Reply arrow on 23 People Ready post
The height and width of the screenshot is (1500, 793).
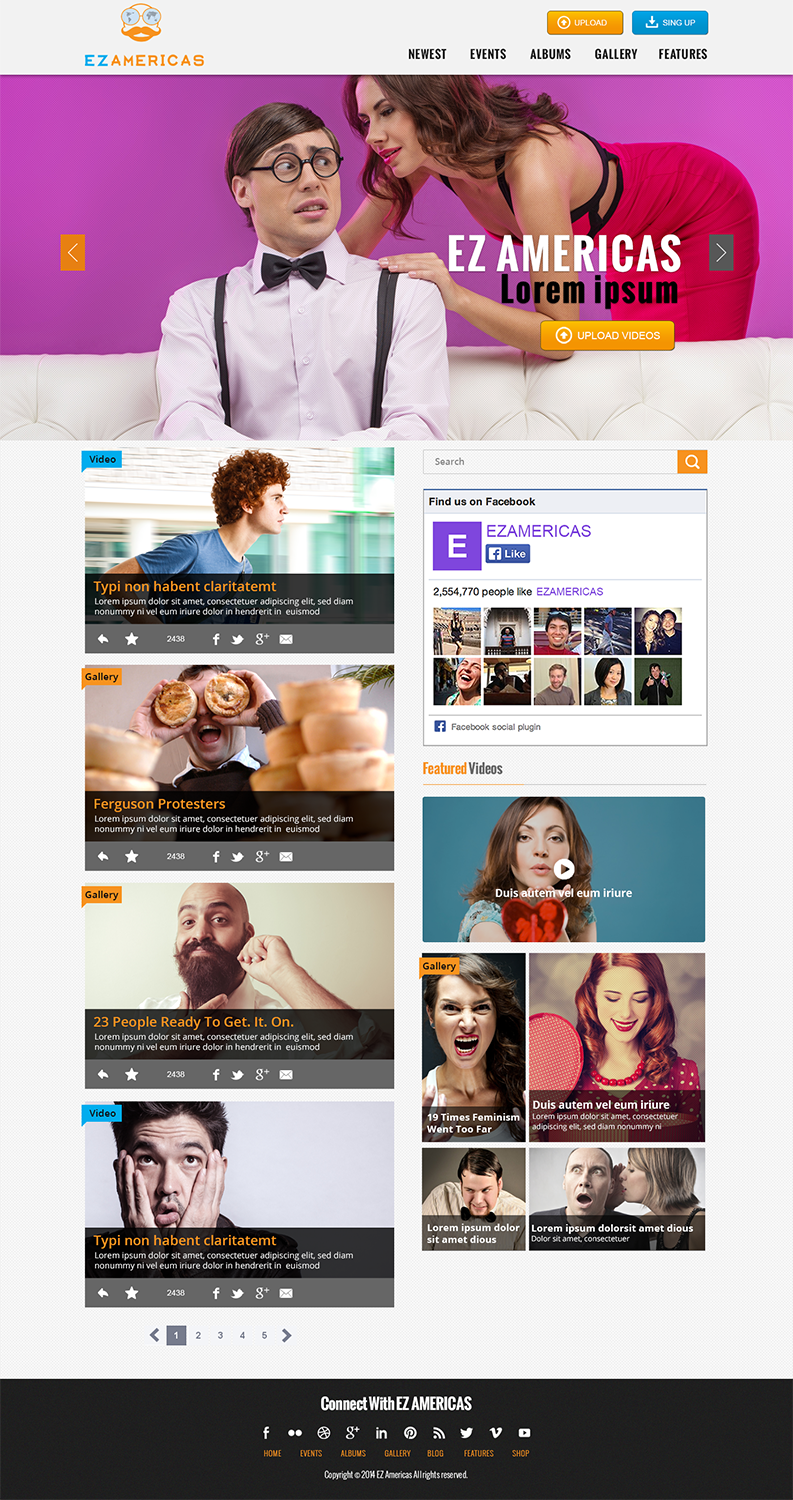coord(103,1074)
